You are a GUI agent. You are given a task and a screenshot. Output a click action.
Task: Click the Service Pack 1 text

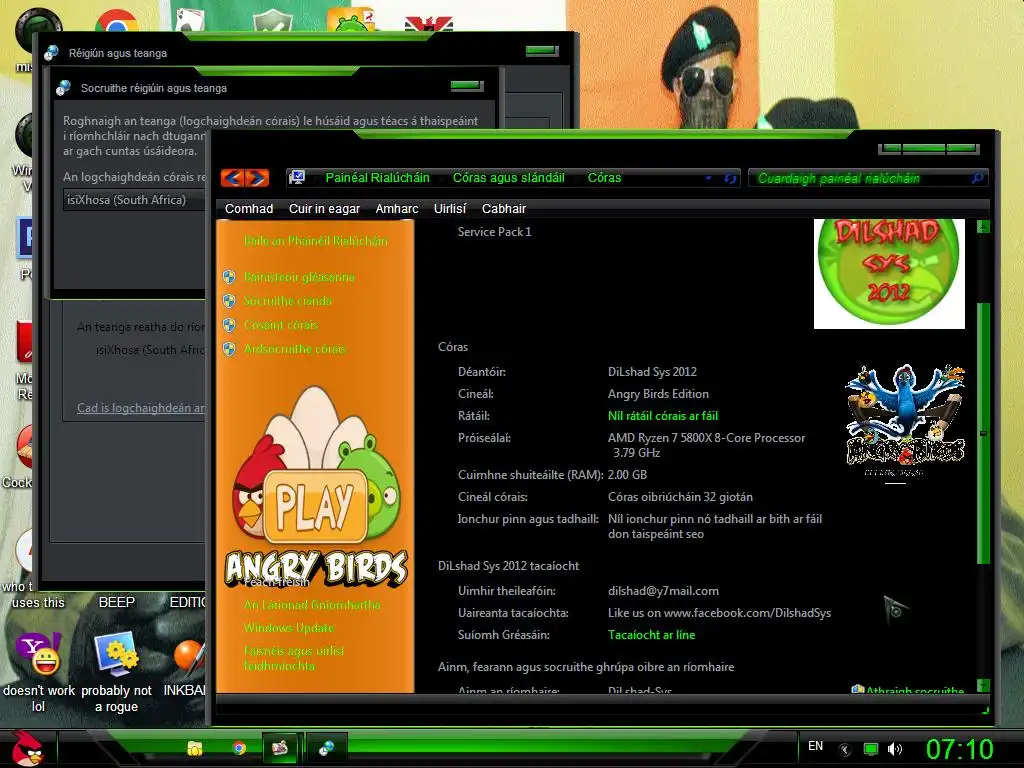[x=494, y=232]
